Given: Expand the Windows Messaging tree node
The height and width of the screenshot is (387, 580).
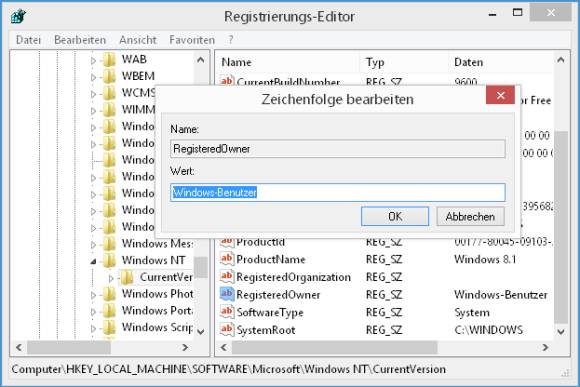Looking at the screenshot, I should [x=93, y=245].
